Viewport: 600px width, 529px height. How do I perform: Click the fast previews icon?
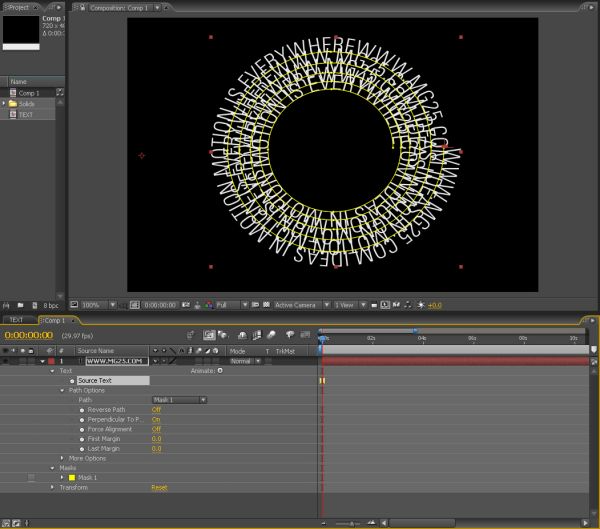coord(385,305)
